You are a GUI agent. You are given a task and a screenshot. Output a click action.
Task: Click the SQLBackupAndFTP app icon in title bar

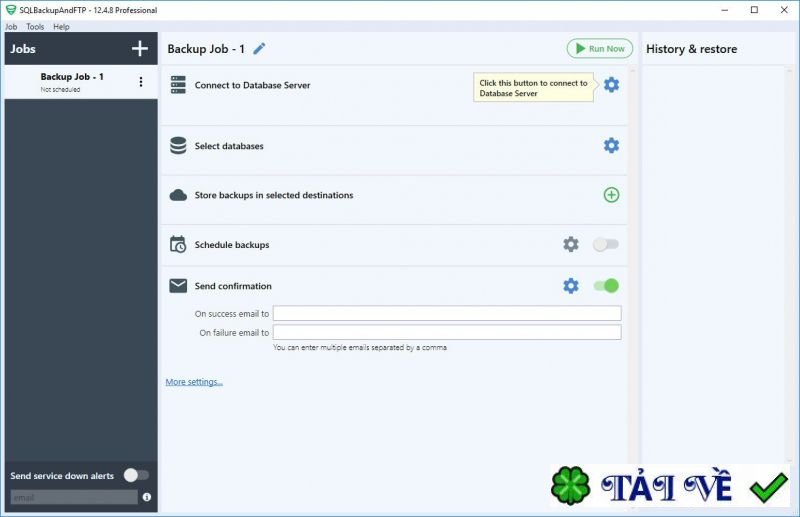[x=10, y=10]
